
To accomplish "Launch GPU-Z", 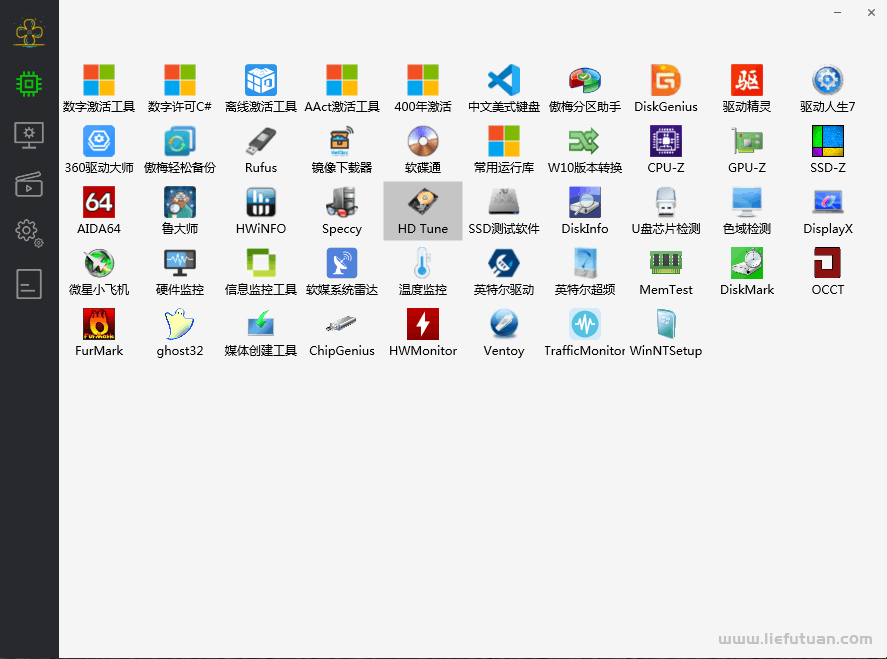I will tap(747, 150).
